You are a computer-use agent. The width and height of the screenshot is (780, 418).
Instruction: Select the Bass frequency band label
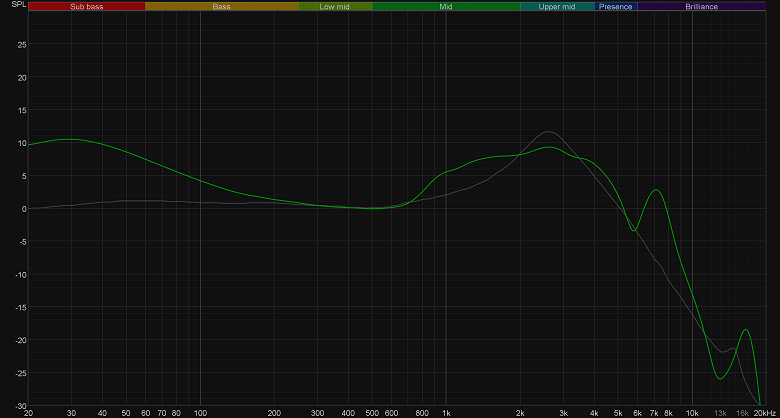pyautogui.click(x=222, y=6)
